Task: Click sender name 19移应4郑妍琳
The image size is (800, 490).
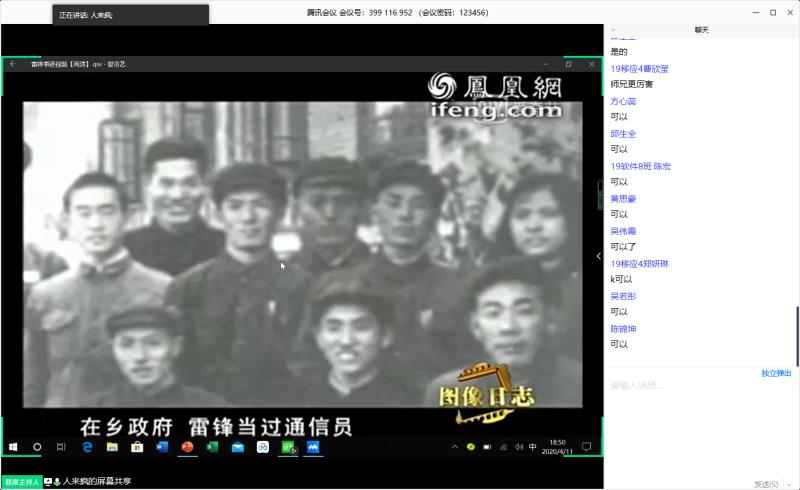Action: pos(639,264)
